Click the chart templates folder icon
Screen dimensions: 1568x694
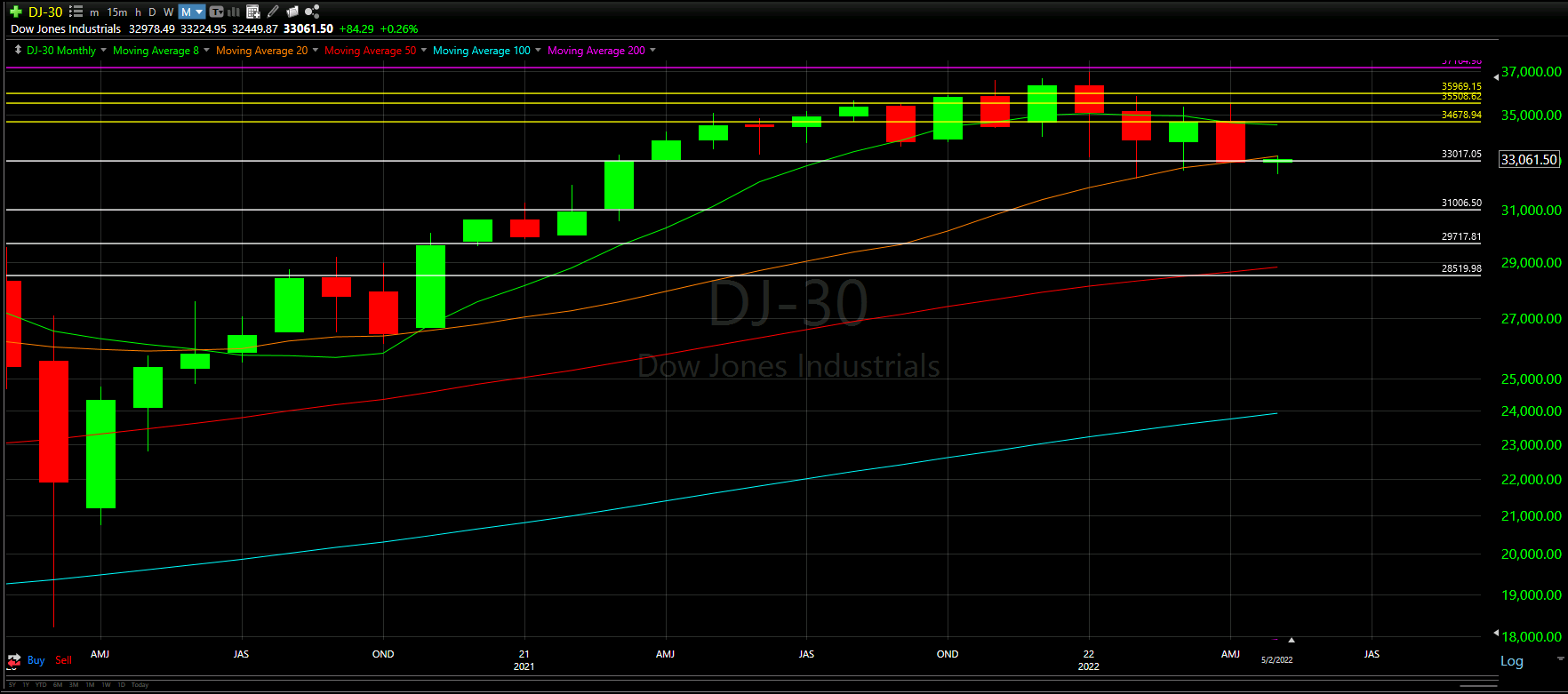pyautogui.click(x=292, y=12)
